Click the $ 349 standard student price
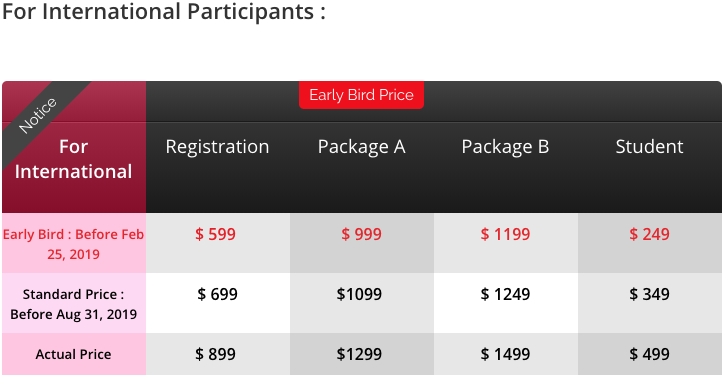The image size is (724, 375). 649,294
